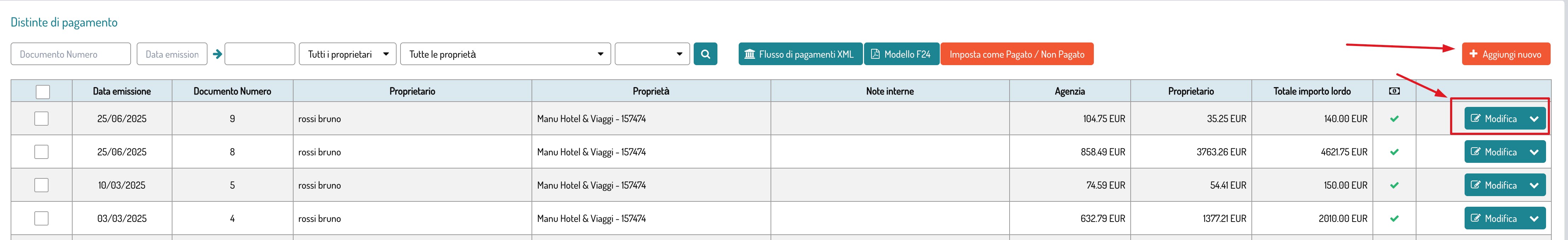Click the date cell '03/03/2025'
The height and width of the screenshot is (240, 1568).
(x=122, y=218)
